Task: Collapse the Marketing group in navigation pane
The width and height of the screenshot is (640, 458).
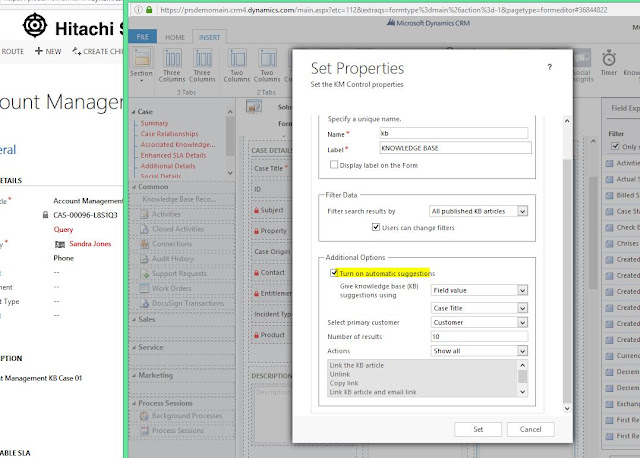Action: [x=134, y=376]
